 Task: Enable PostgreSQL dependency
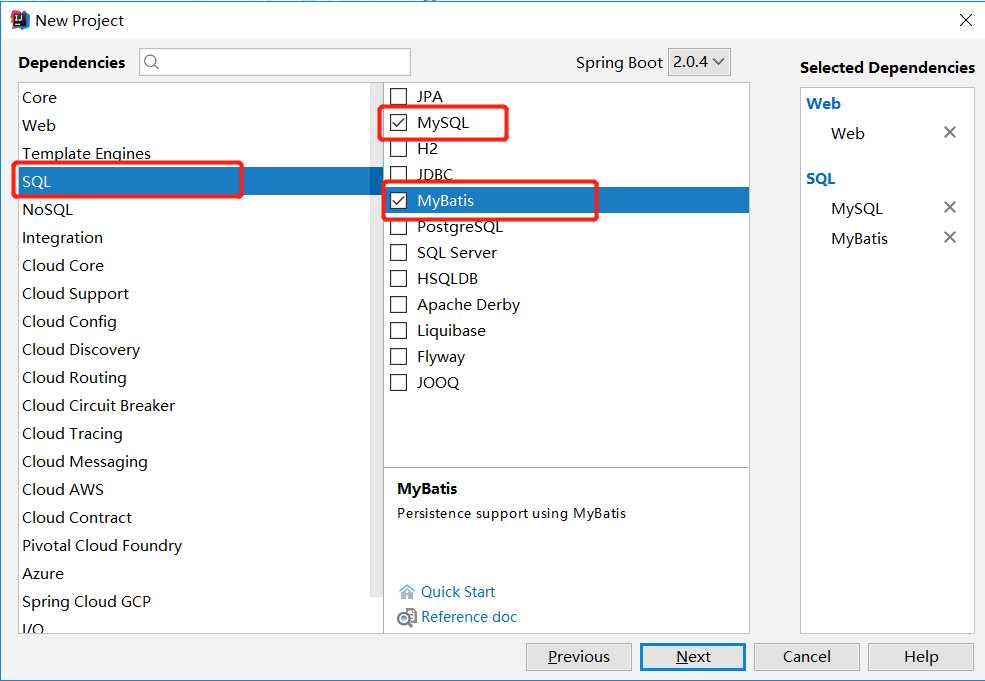[398, 227]
